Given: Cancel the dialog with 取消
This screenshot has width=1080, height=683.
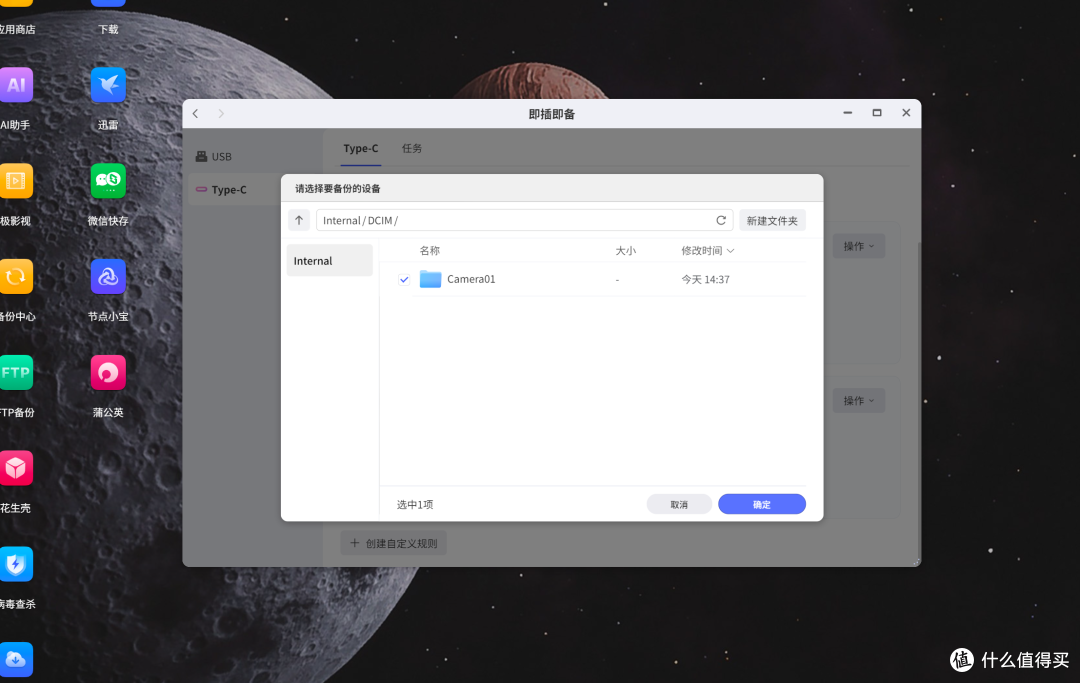Looking at the screenshot, I should pyautogui.click(x=679, y=504).
